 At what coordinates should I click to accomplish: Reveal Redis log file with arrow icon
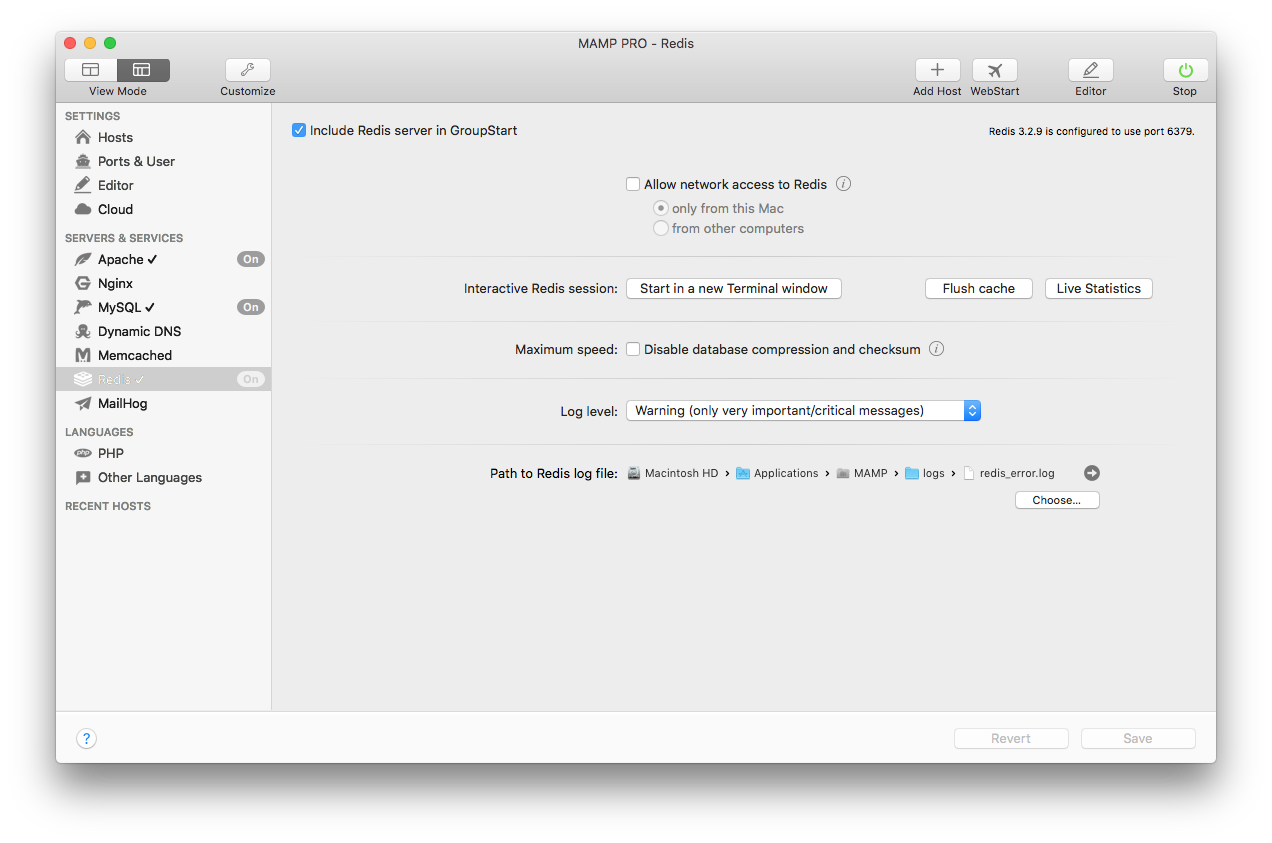(1092, 473)
